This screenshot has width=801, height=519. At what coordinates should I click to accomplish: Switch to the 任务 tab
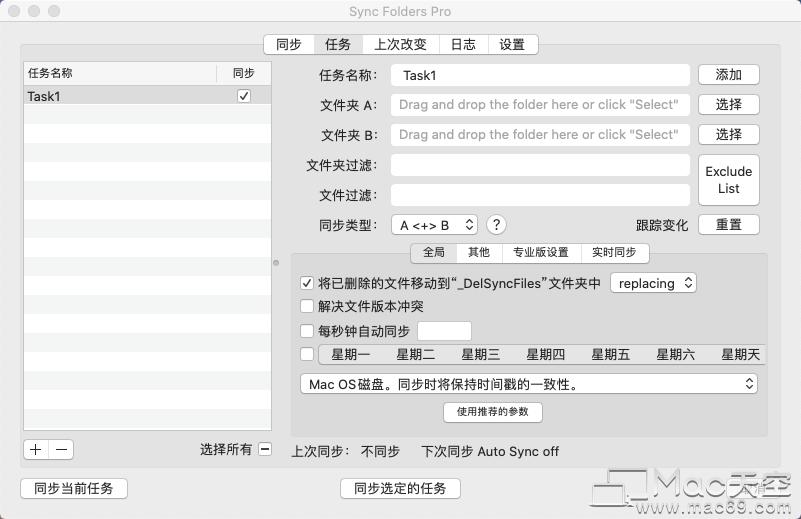click(338, 44)
